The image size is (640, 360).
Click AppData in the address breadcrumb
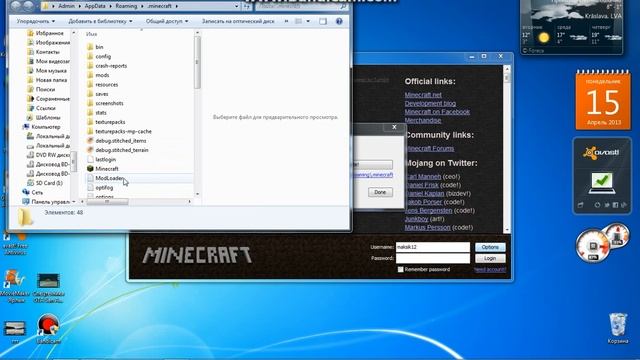click(95, 6)
